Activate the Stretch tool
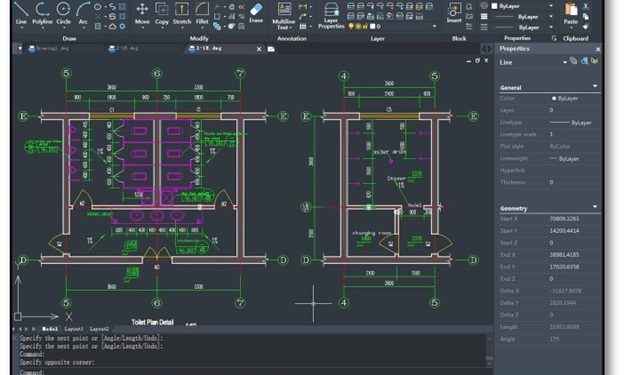Image resolution: width=624 pixels, height=375 pixels. 182,13
